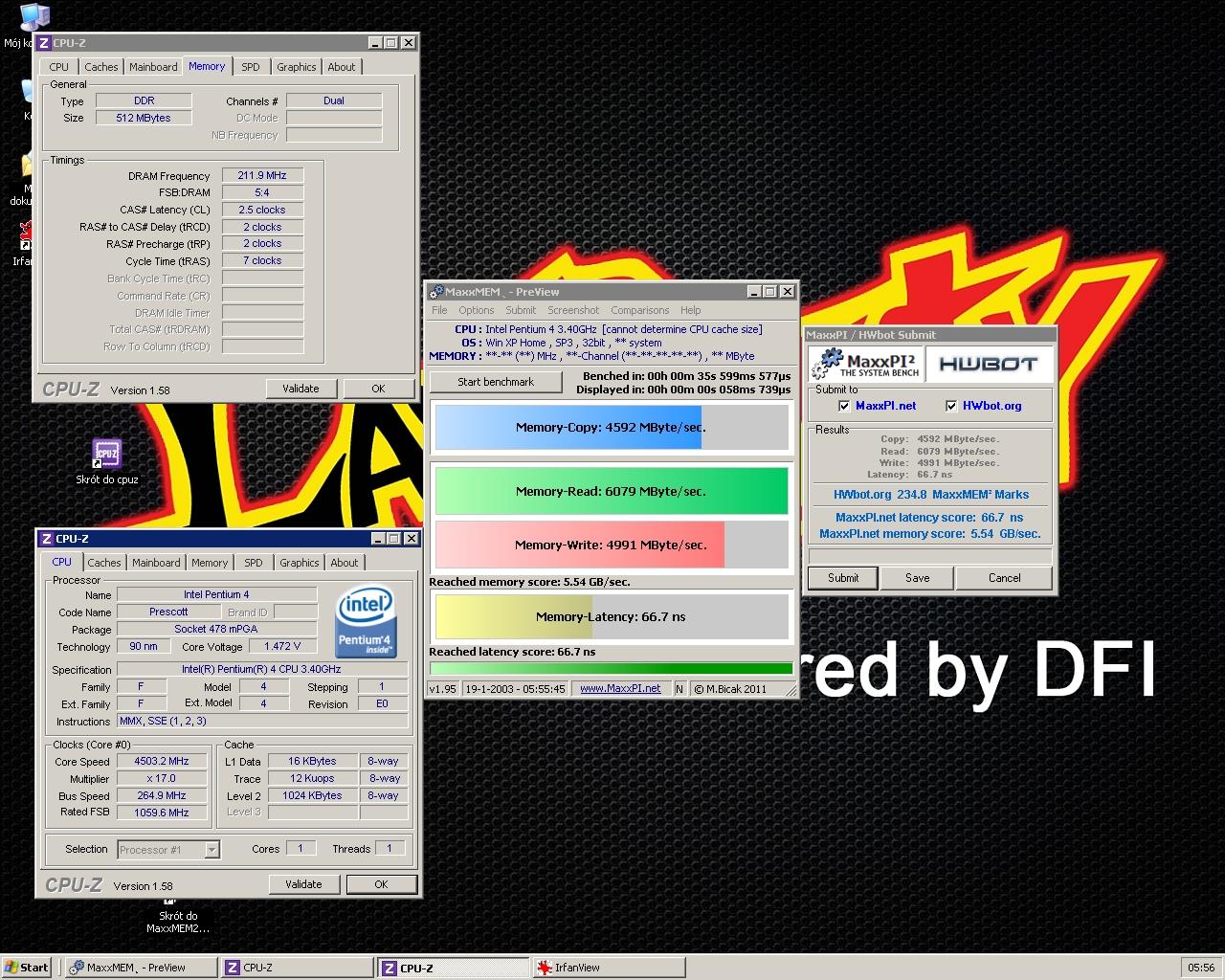
Task: Select Mainboard tab in upper CPU-Z window
Action: (153, 67)
